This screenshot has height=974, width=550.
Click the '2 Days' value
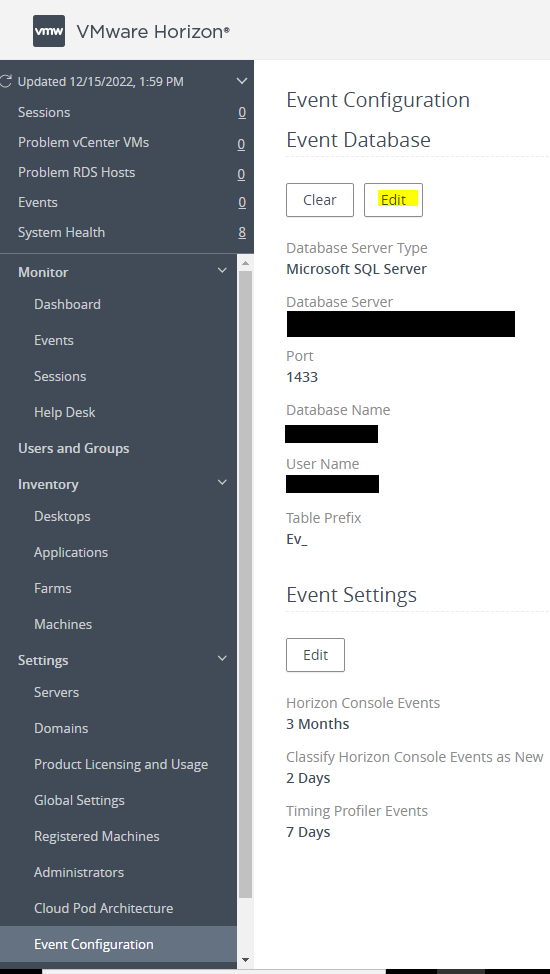point(308,778)
